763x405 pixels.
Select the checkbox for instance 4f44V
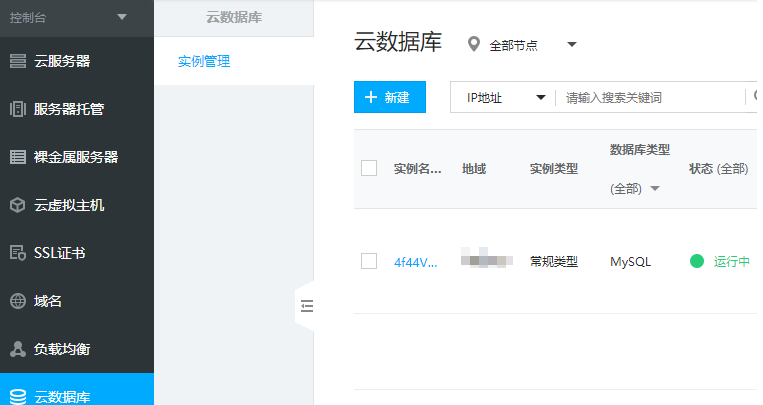[369, 261]
